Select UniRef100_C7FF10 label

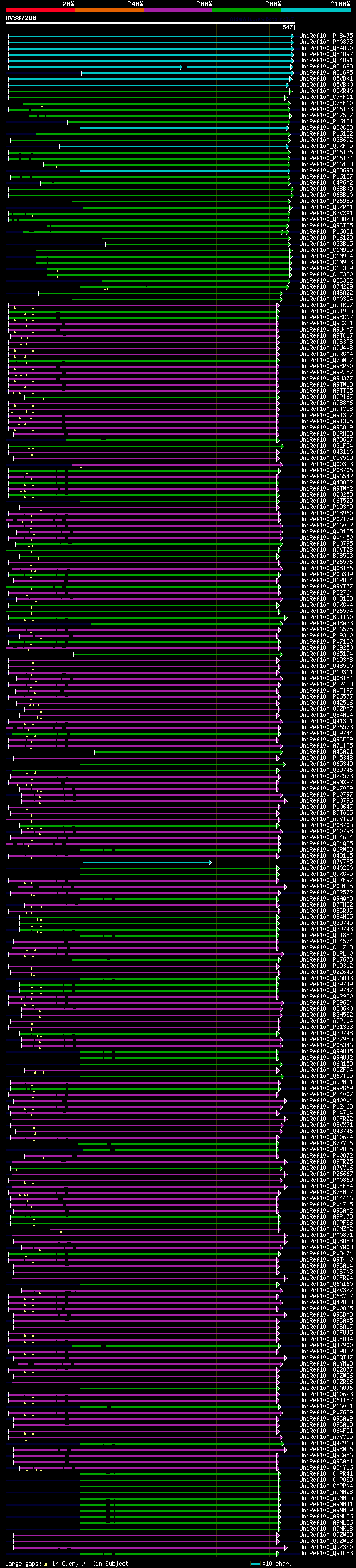pos(326,103)
